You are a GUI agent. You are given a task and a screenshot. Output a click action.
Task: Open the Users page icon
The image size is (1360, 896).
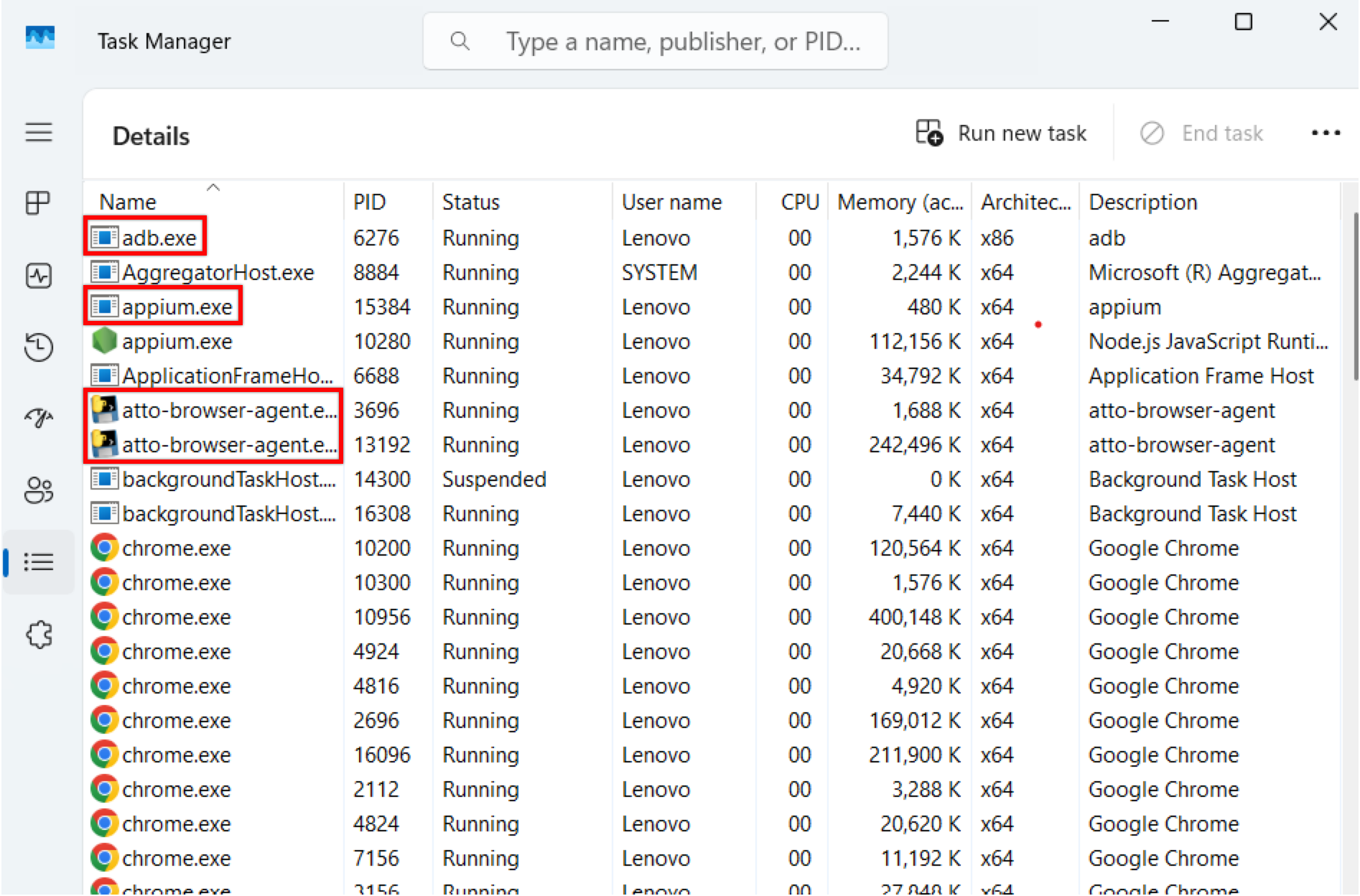[39, 490]
